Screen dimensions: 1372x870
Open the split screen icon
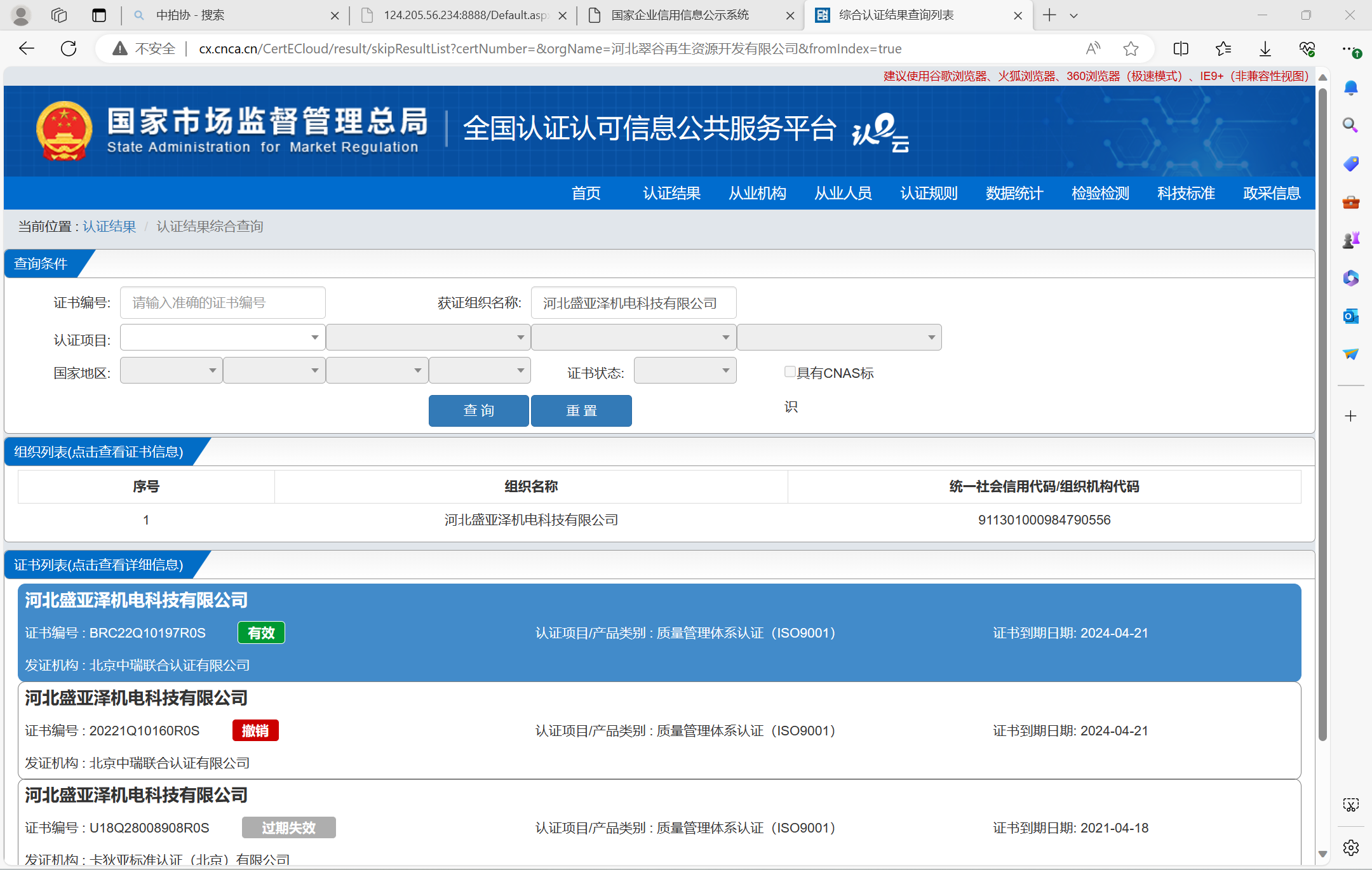(1181, 48)
